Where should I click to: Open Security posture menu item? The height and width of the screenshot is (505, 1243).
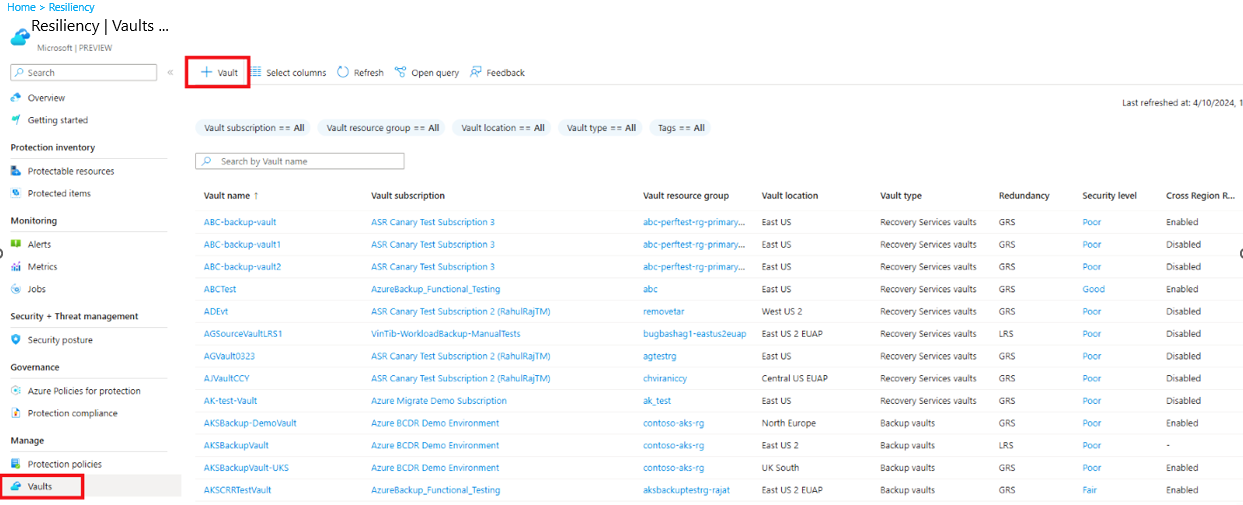(x=60, y=340)
